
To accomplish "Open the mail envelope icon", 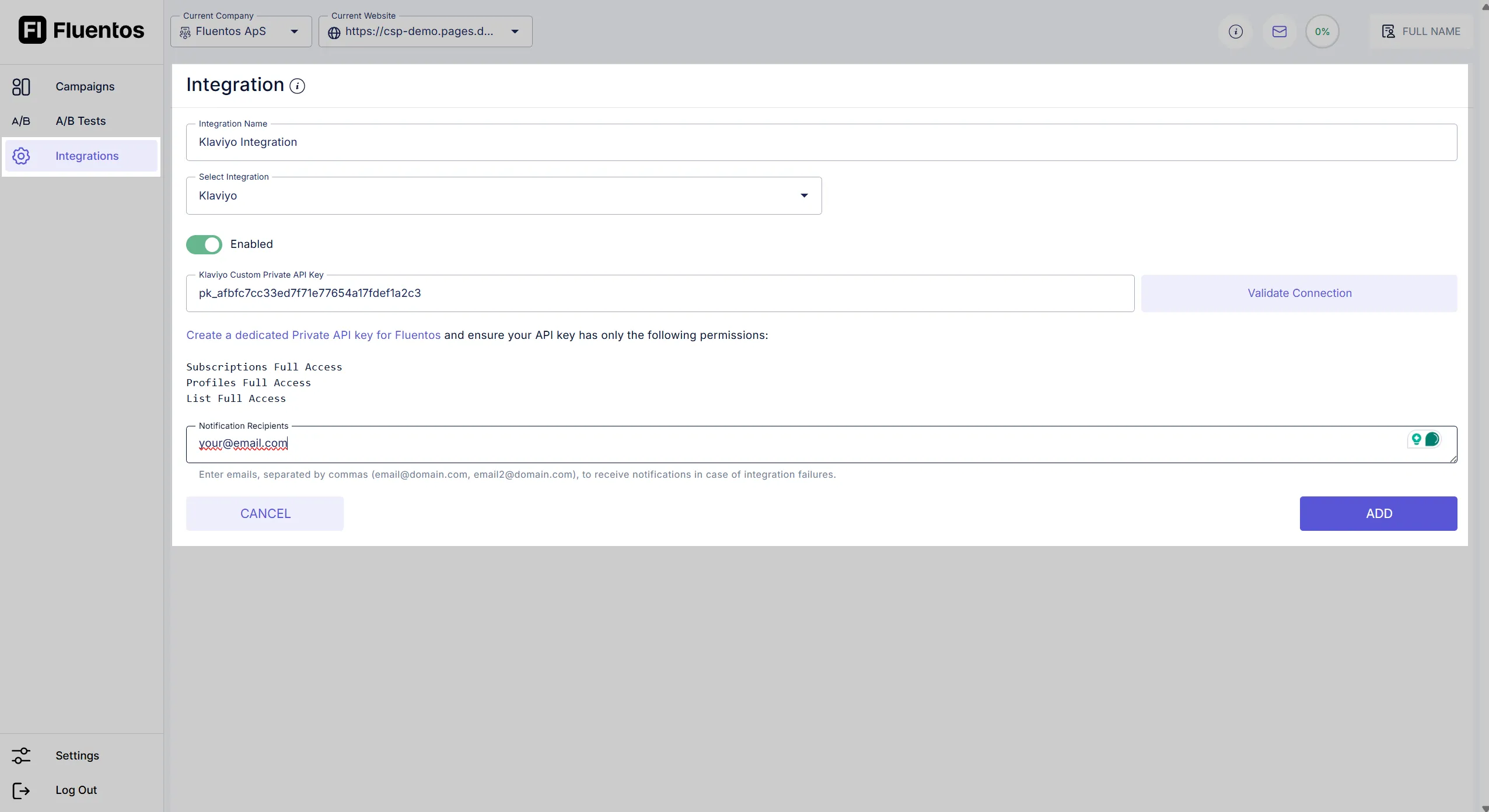I will (1279, 32).
